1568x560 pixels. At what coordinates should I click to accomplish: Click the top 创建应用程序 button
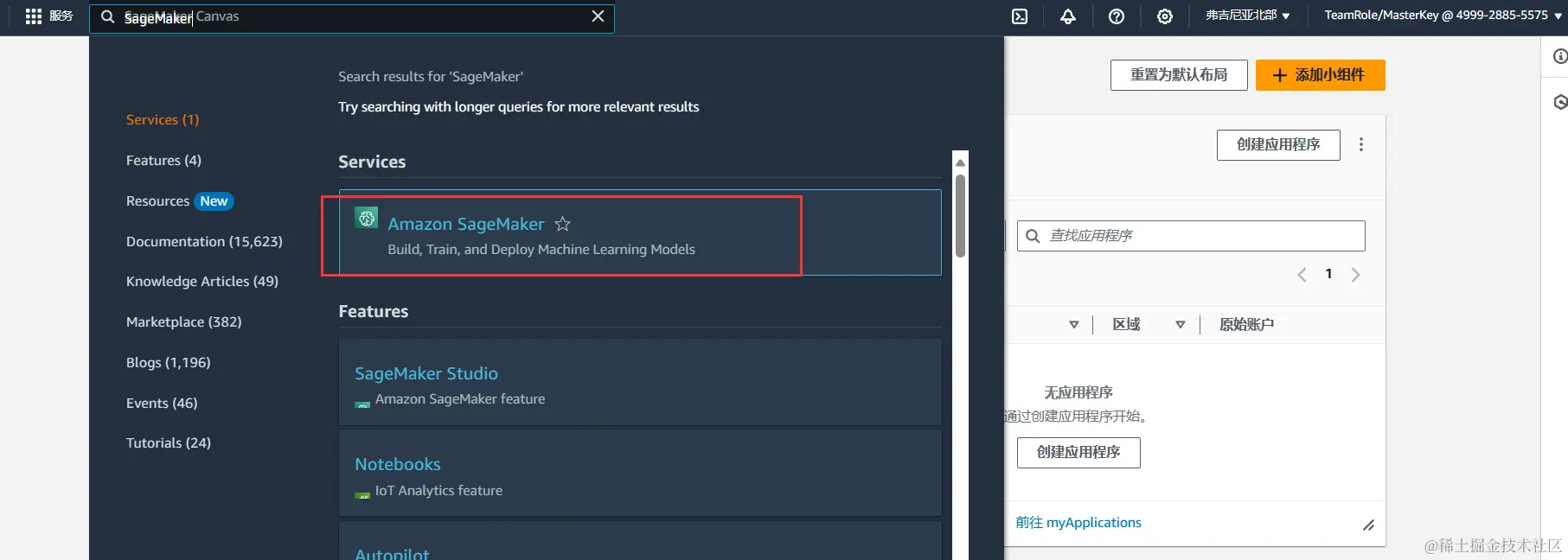tap(1278, 144)
